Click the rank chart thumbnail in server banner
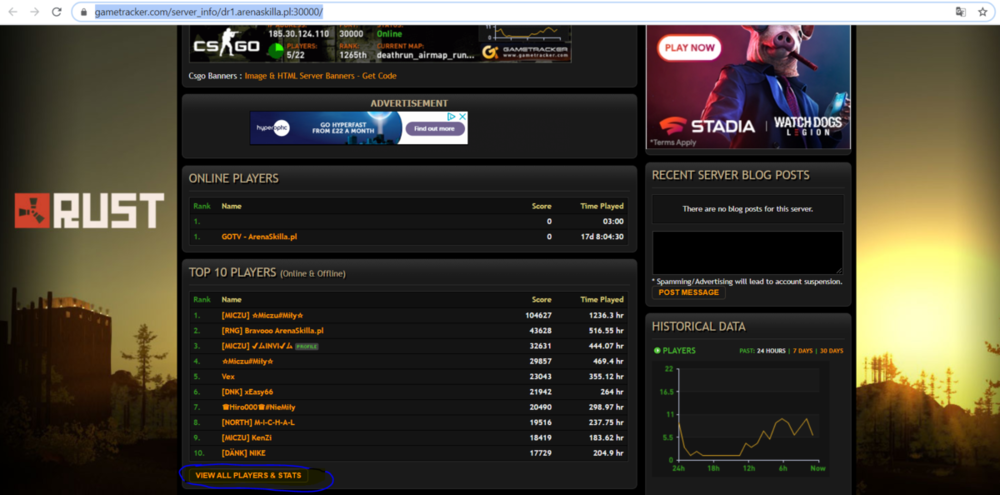This screenshot has width=1000, height=495. pos(524,33)
